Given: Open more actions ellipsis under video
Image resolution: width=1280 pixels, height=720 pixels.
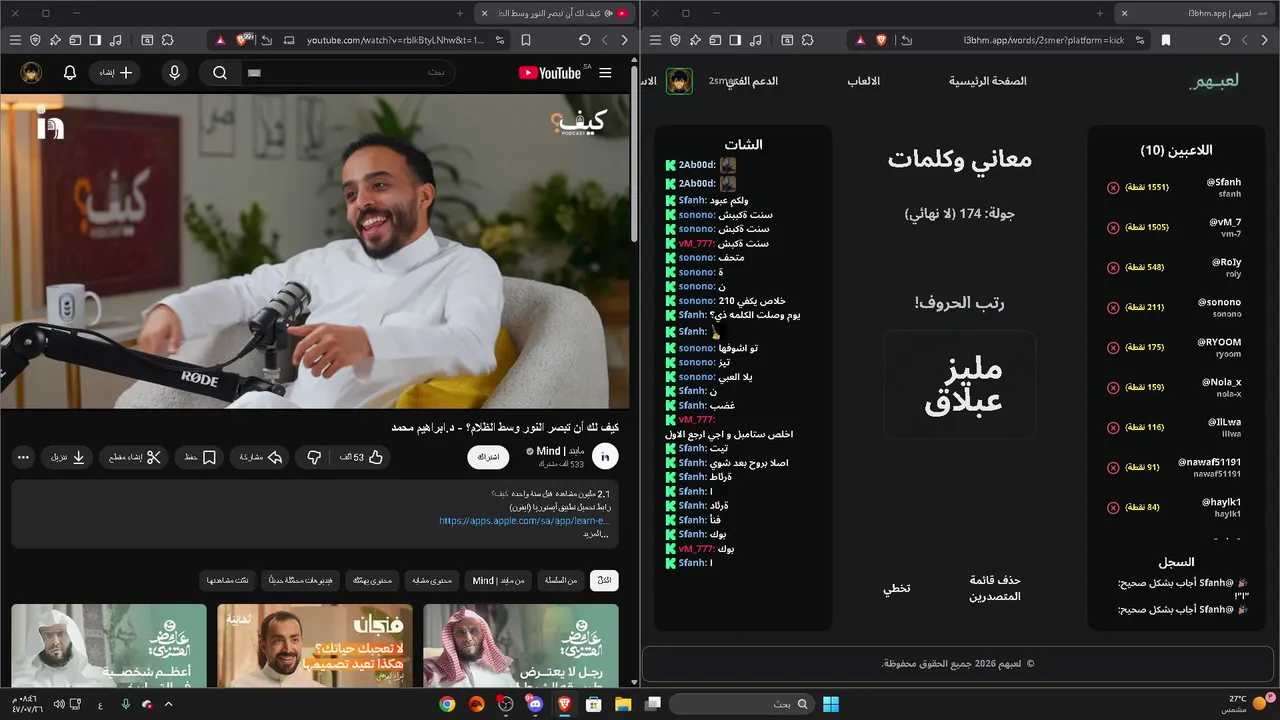Looking at the screenshot, I should [x=23, y=457].
